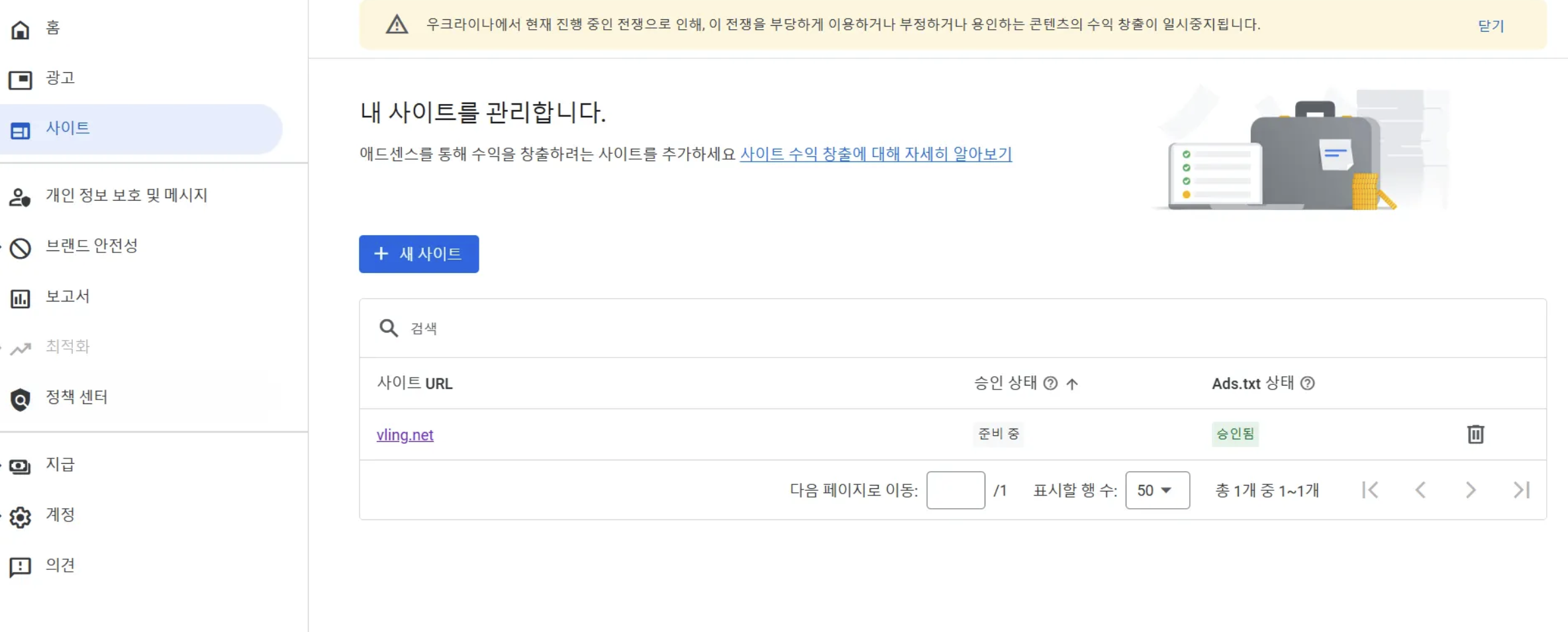Open the vling.net site link
The width and height of the screenshot is (1568, 632).
405,435
